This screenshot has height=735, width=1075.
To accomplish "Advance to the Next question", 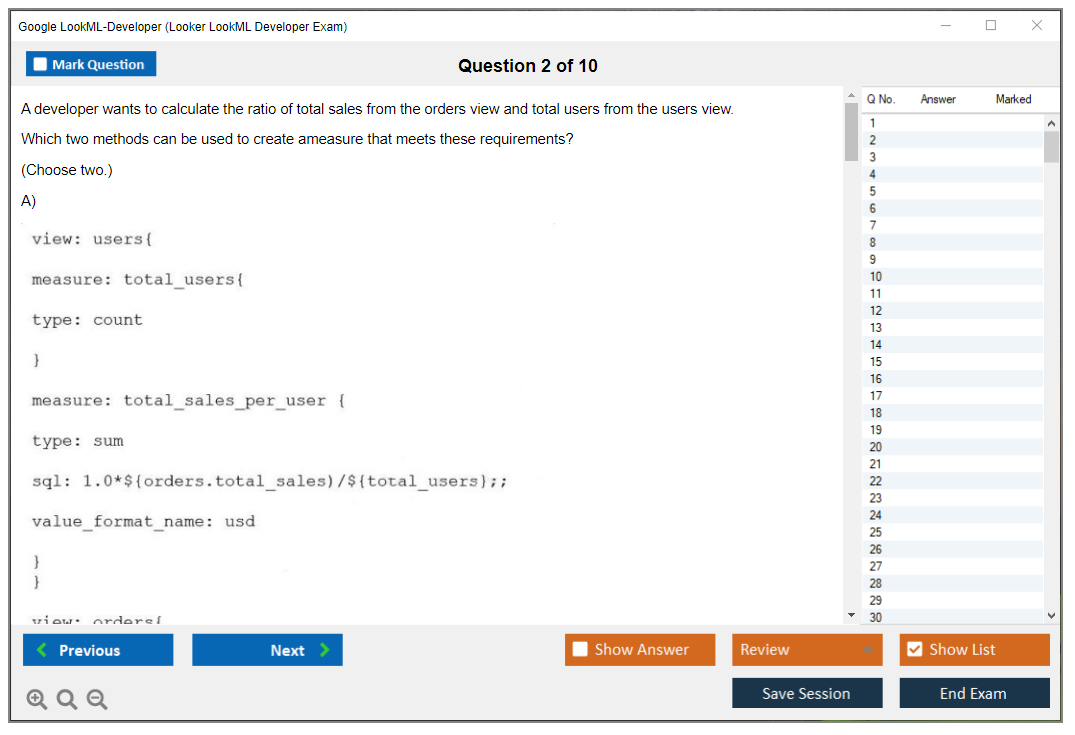I will (x=267, y=650).
